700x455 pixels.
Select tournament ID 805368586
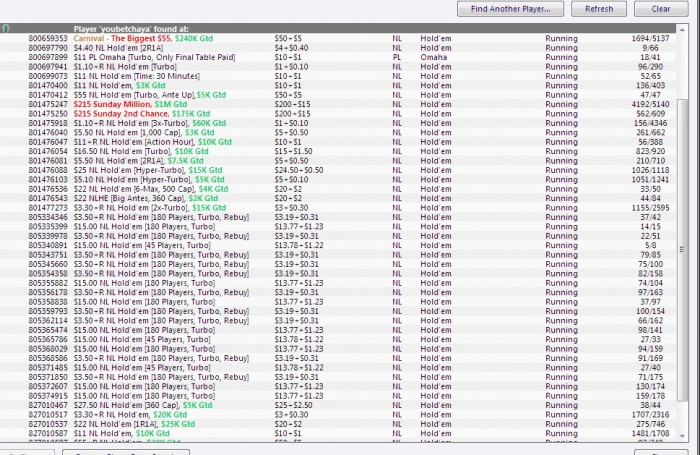338,358
